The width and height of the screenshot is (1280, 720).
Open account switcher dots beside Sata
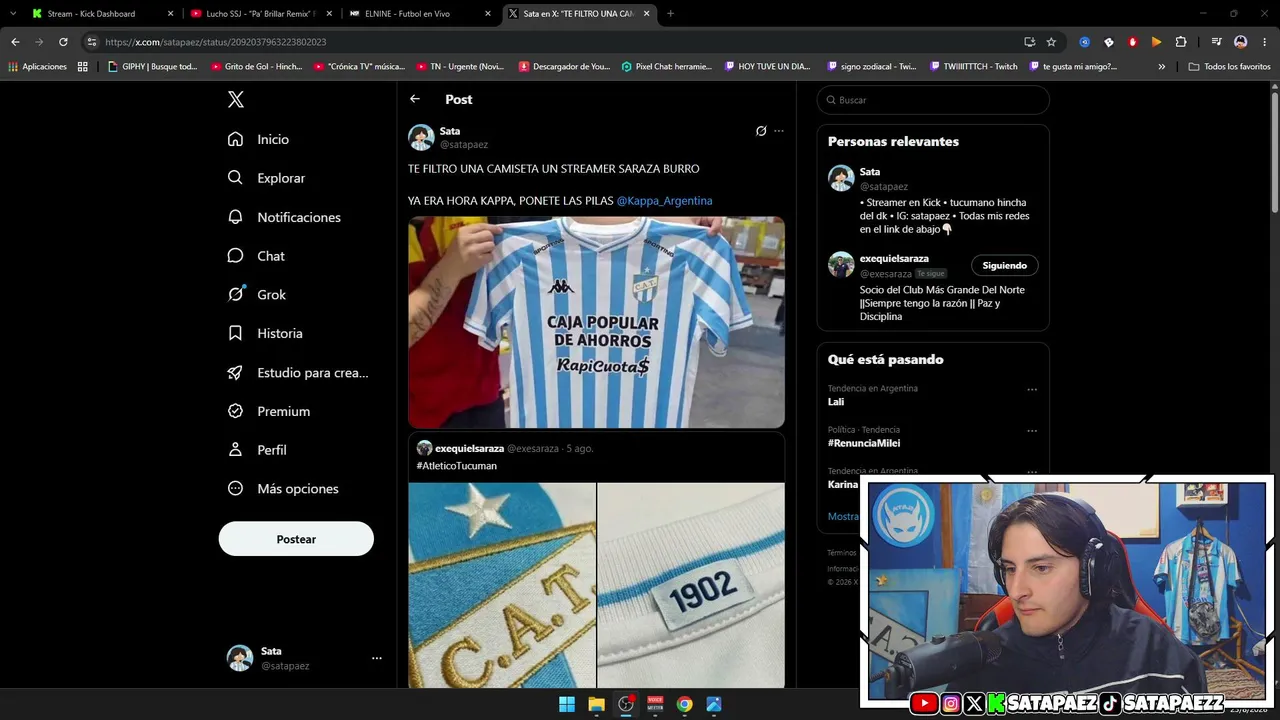377,658
